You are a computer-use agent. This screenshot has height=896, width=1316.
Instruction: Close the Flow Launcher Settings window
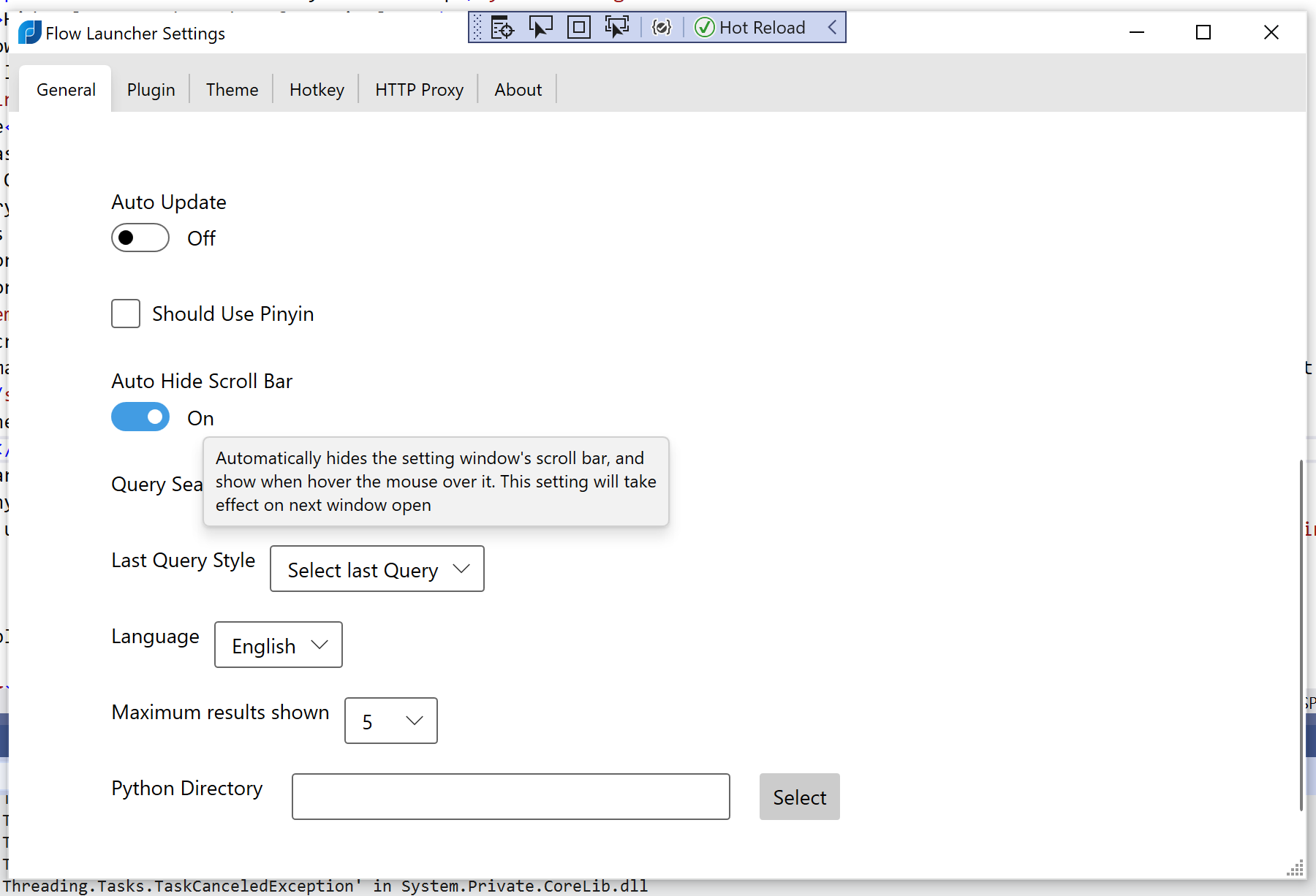(x=1271, y=32)
